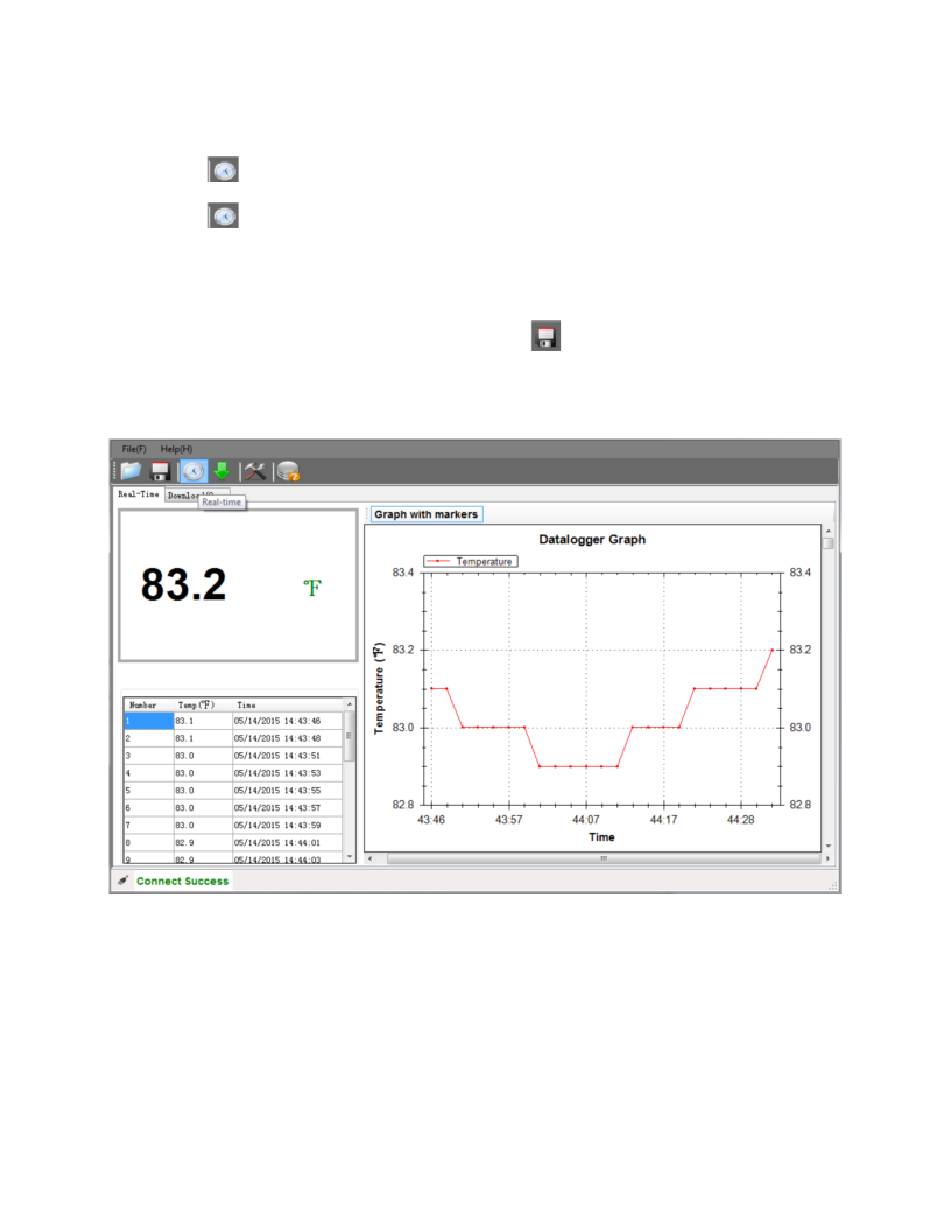This screenshot has width=950, height=1229.
Task: Click the time cell 05/14/2015 14:43:59
Action: coord(288,825)
